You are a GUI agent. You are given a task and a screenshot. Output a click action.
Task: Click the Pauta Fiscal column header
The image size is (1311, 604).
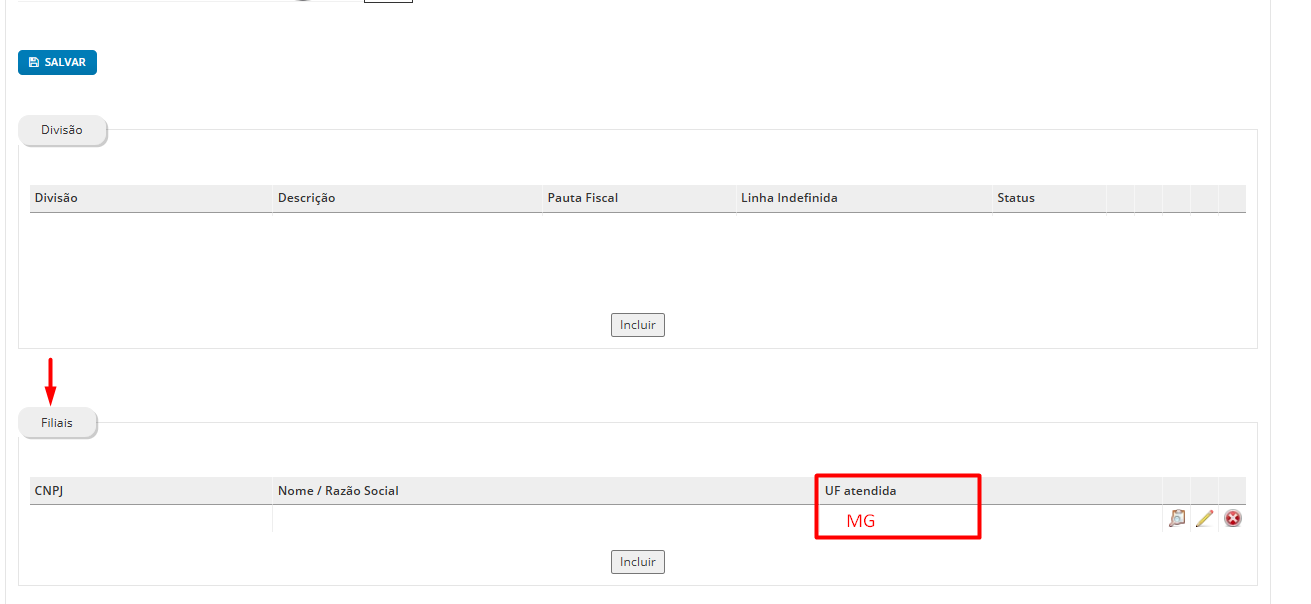[582, 198]
